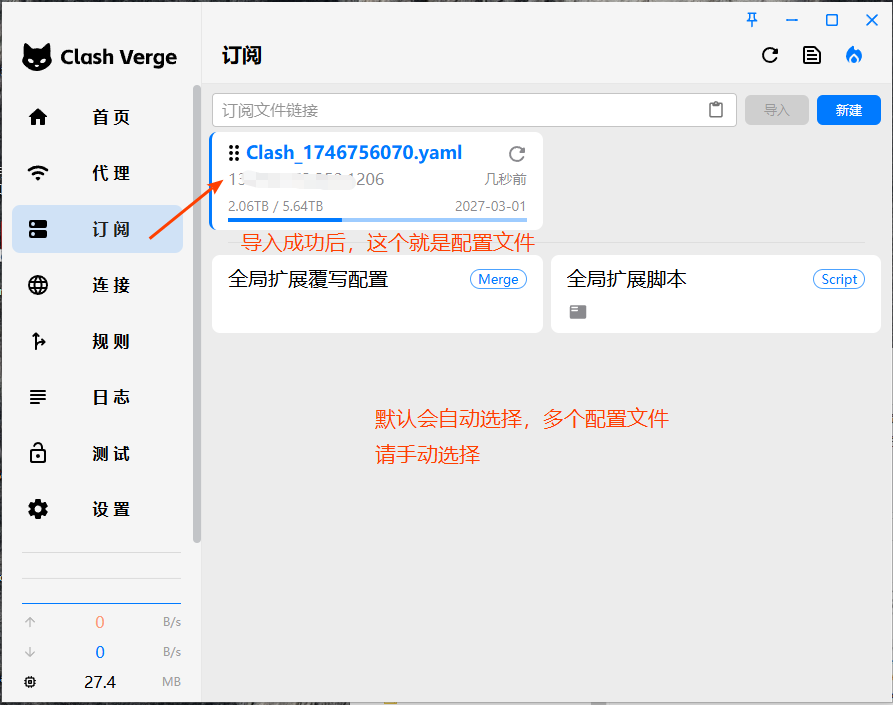Open the 连接 connections page
This screenshot has height=705, width=893.
pos(97,285)
